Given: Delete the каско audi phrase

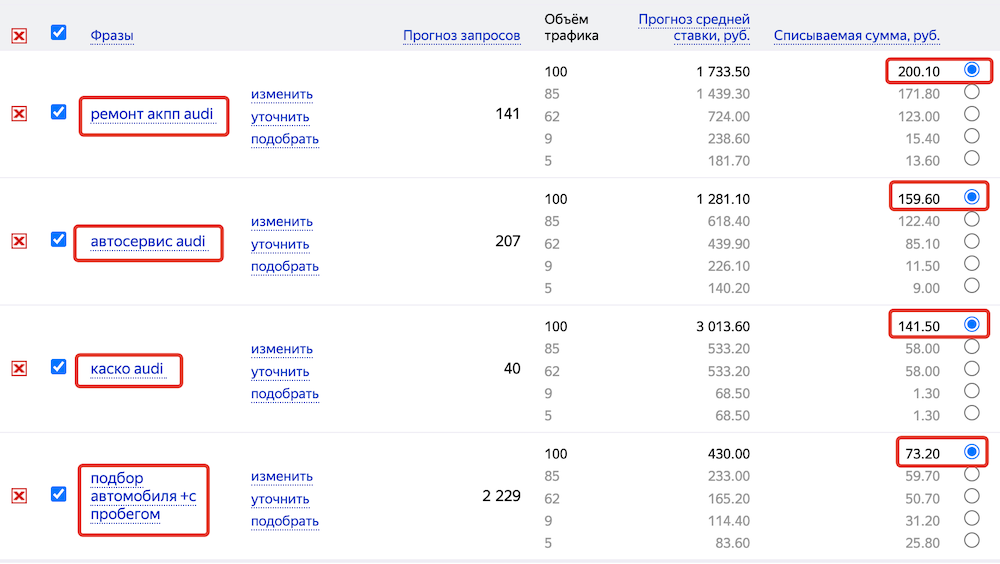Looking at the screenshot, I should (18, 368).
